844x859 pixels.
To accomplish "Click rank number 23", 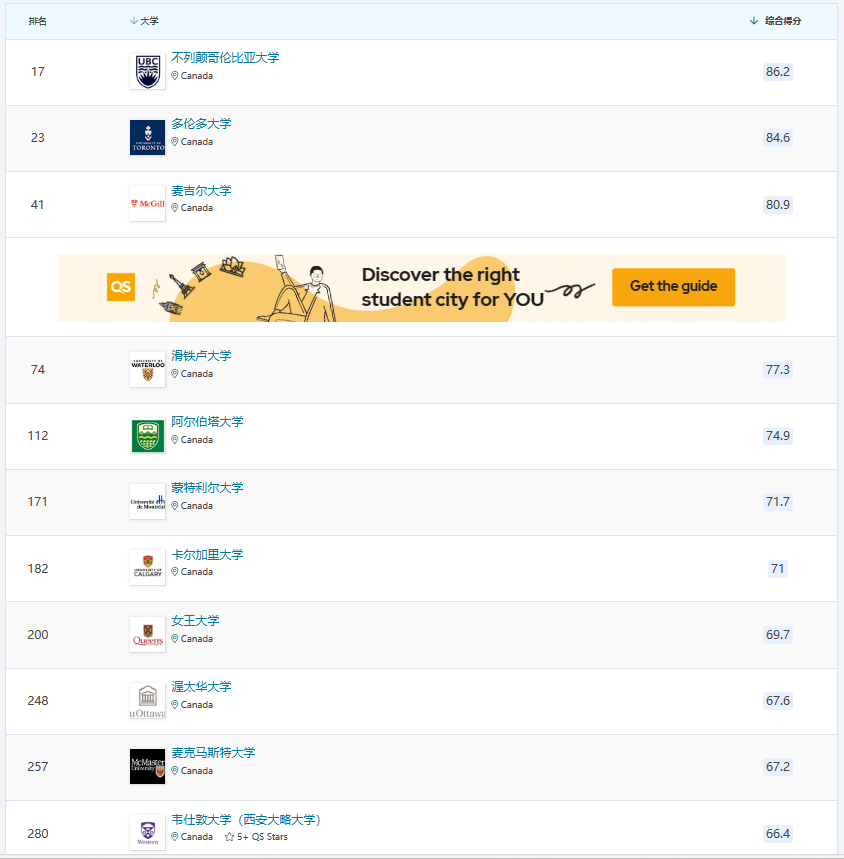I will (x=38, y=138).
